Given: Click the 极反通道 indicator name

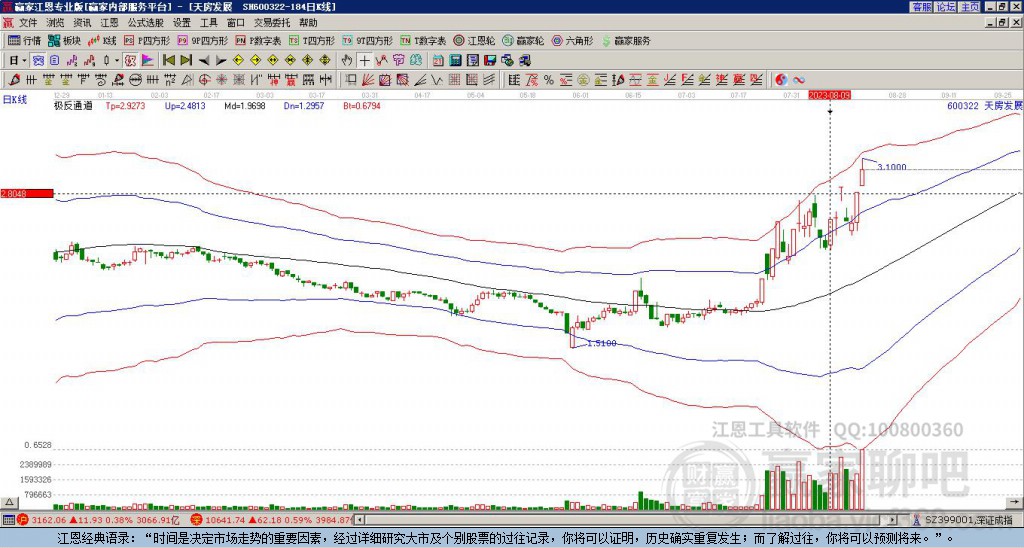Looking at the screenshot, I should click(73, 105).
